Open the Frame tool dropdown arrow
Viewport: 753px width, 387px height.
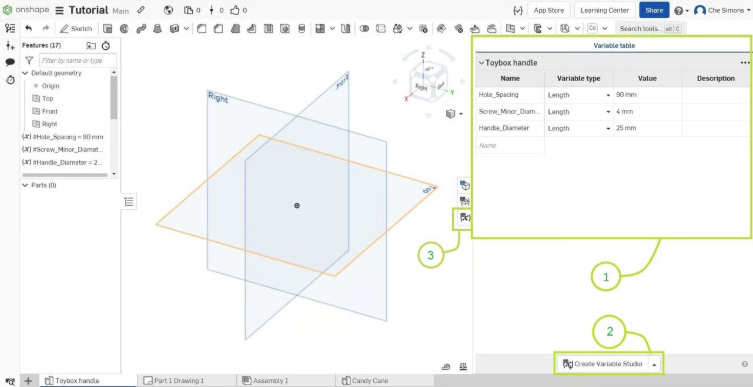pos(550,29)
